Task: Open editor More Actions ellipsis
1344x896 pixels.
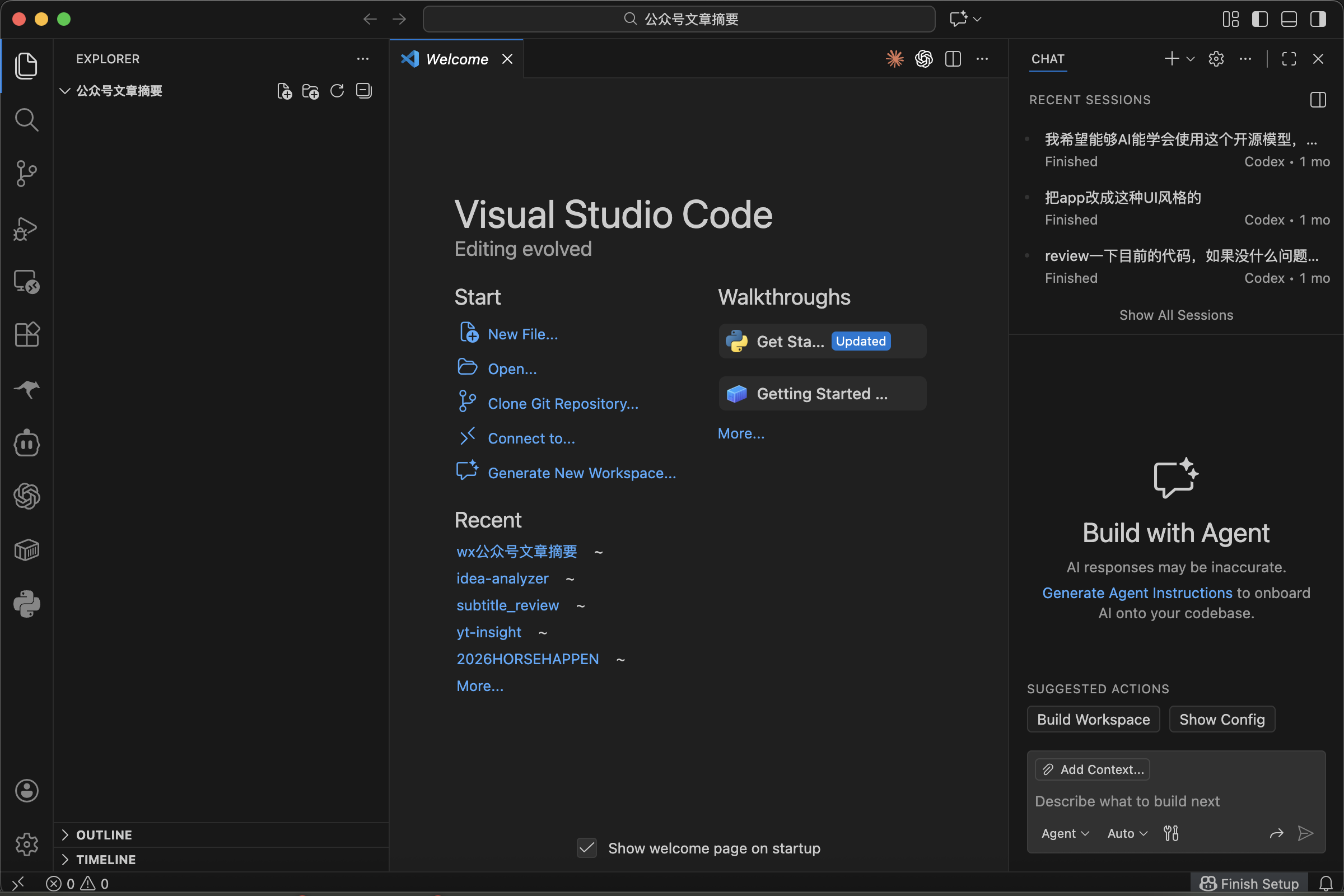Action: click(x=982, y=59)
